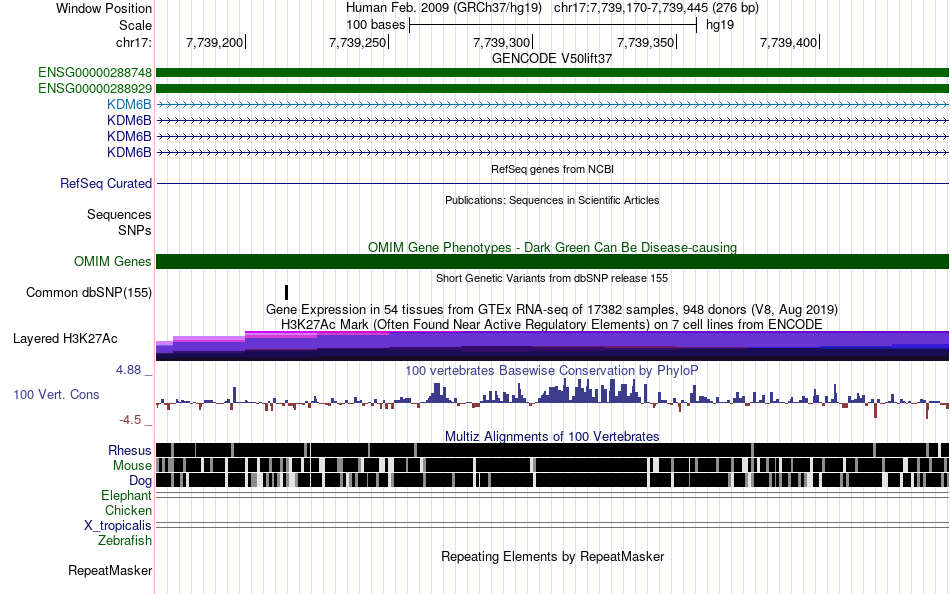The image size is (950, 594).
Task: Select the Dog alignment row label
Action: pos(140,481)
